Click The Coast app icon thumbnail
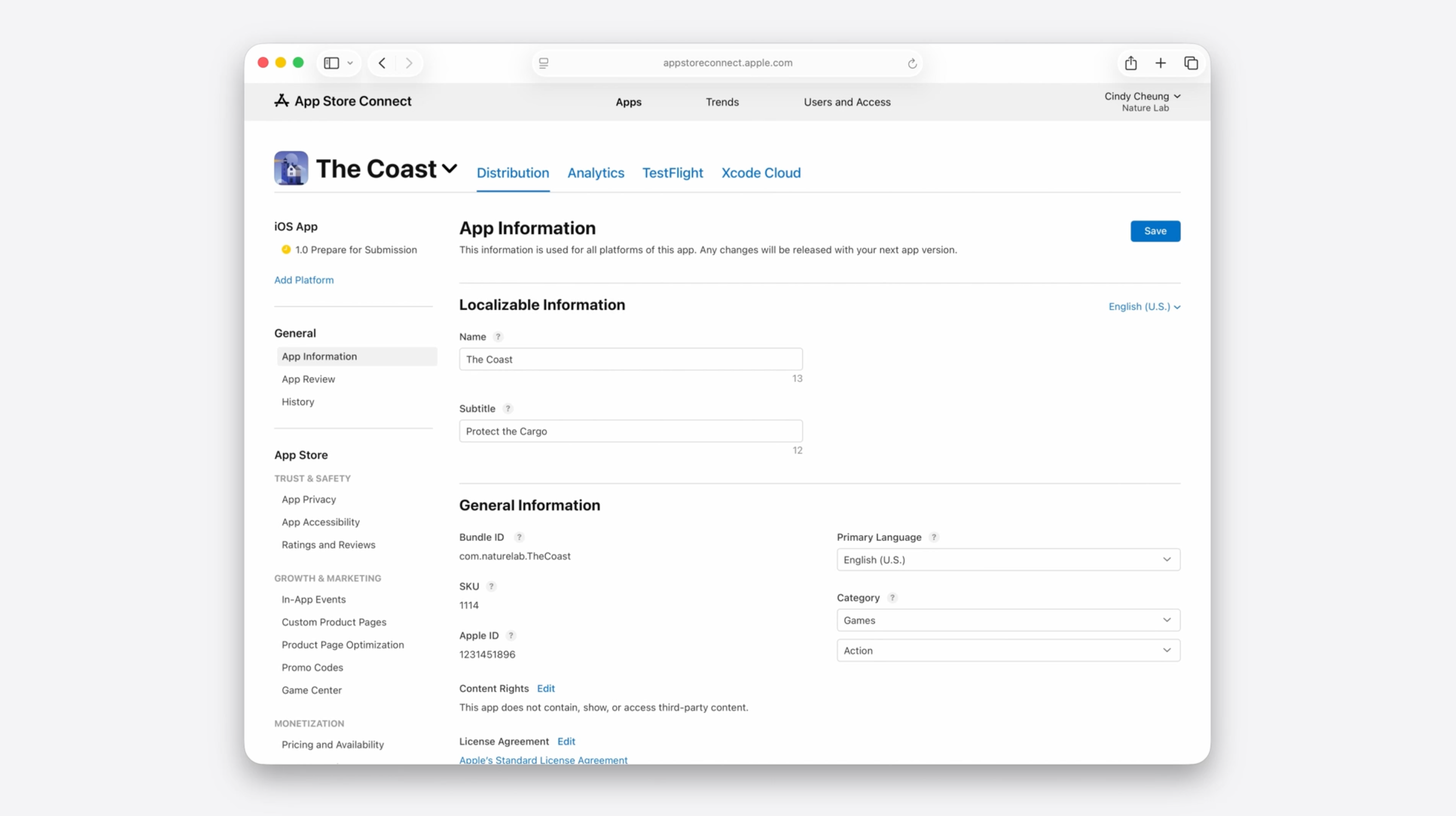 [x=291, y=168]
